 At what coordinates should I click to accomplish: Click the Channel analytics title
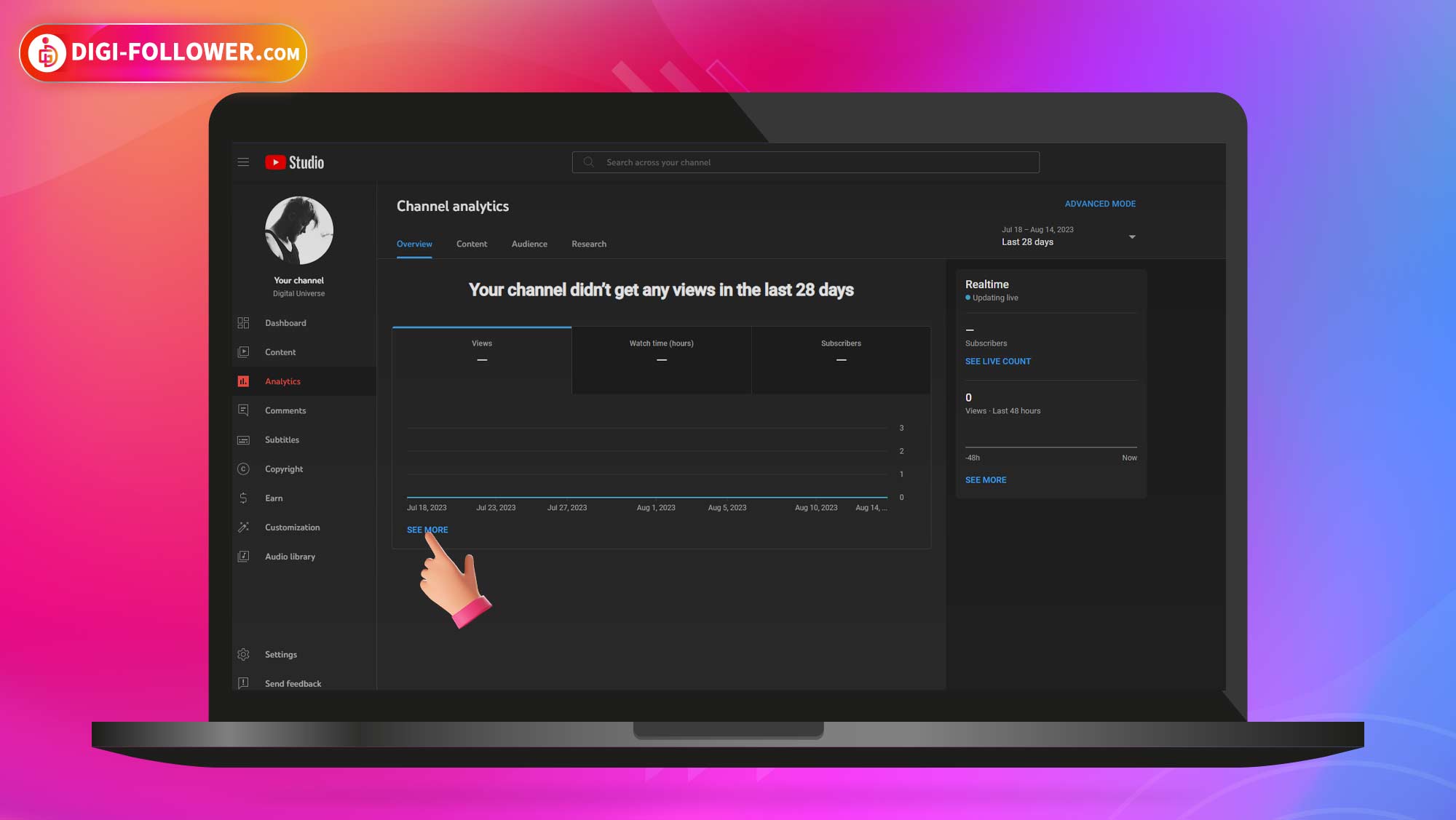[x=453, y=207]
